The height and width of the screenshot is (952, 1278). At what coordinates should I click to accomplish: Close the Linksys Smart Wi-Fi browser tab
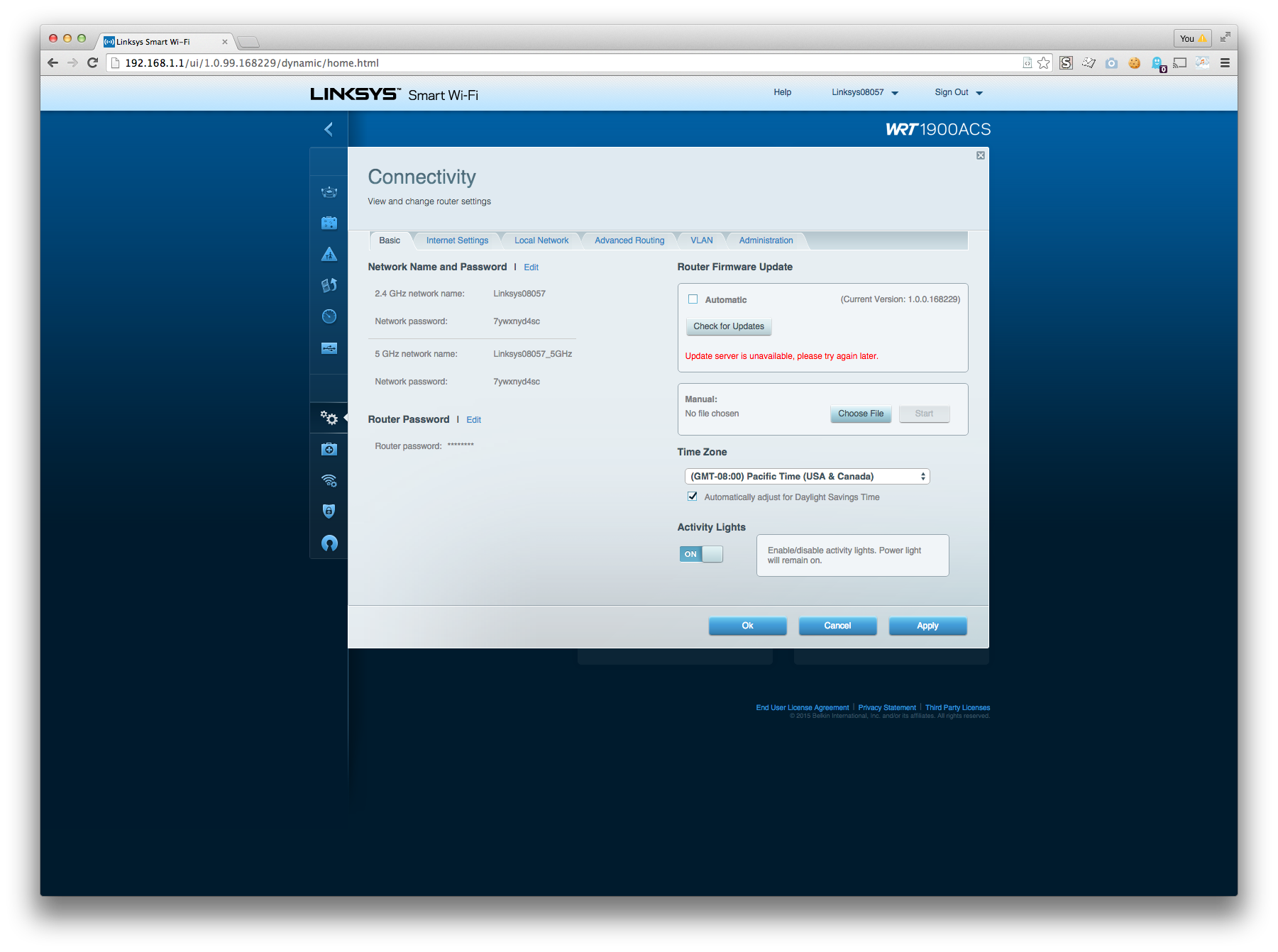225,42
